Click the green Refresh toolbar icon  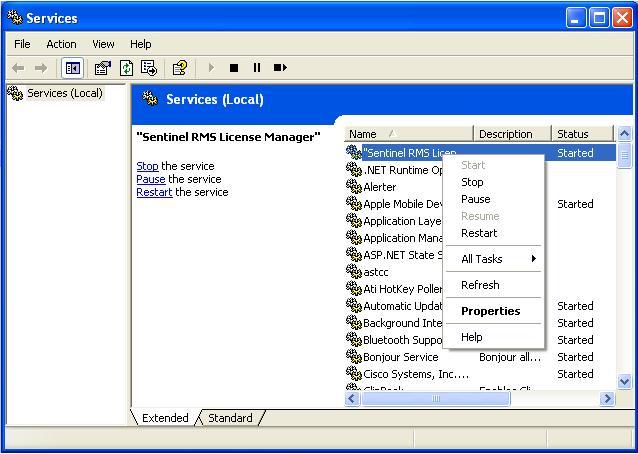pyautogui.click(x=126, y=68)
